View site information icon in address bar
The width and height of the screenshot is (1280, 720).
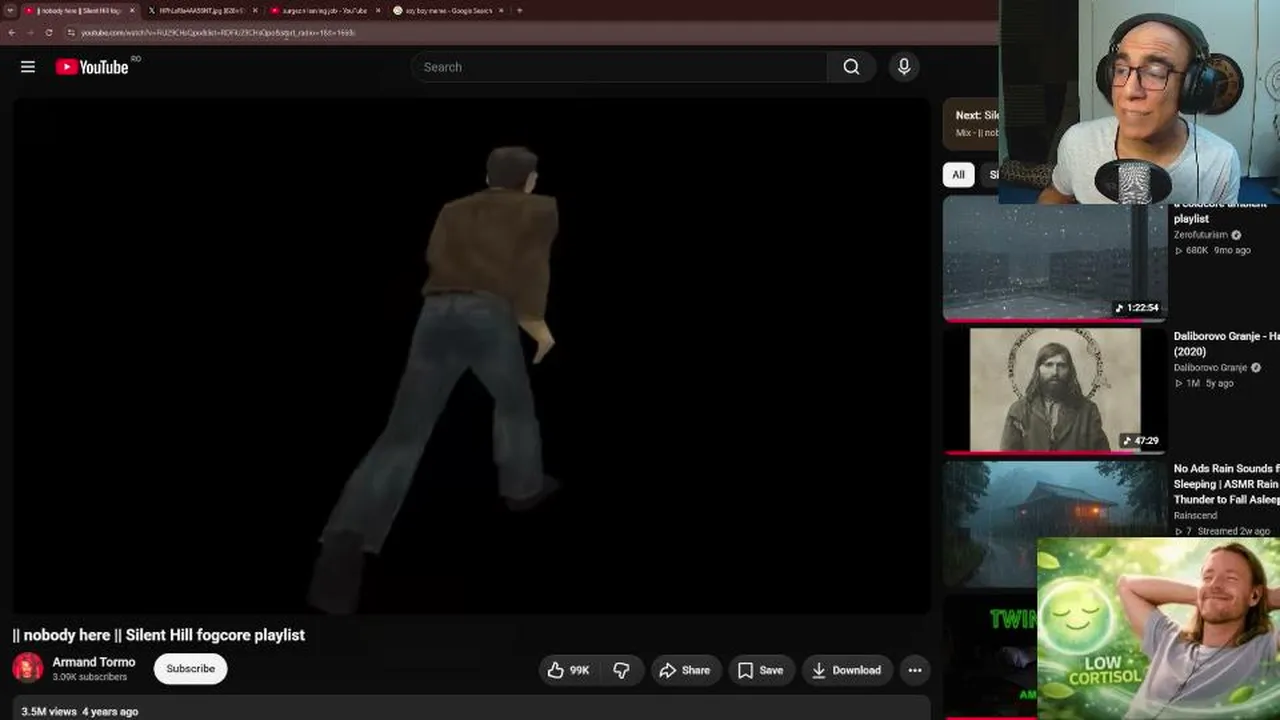pyautogui.click(x=71, y=32)
